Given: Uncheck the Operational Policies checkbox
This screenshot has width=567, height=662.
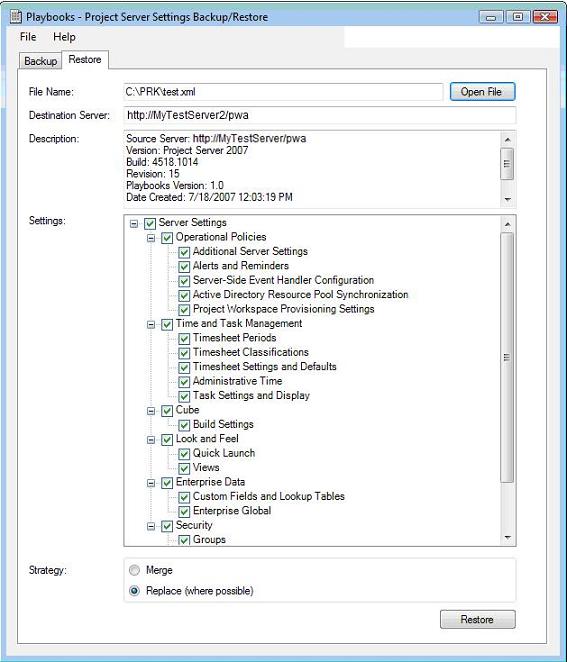Looking at the screenshot, I should point(167,238).
